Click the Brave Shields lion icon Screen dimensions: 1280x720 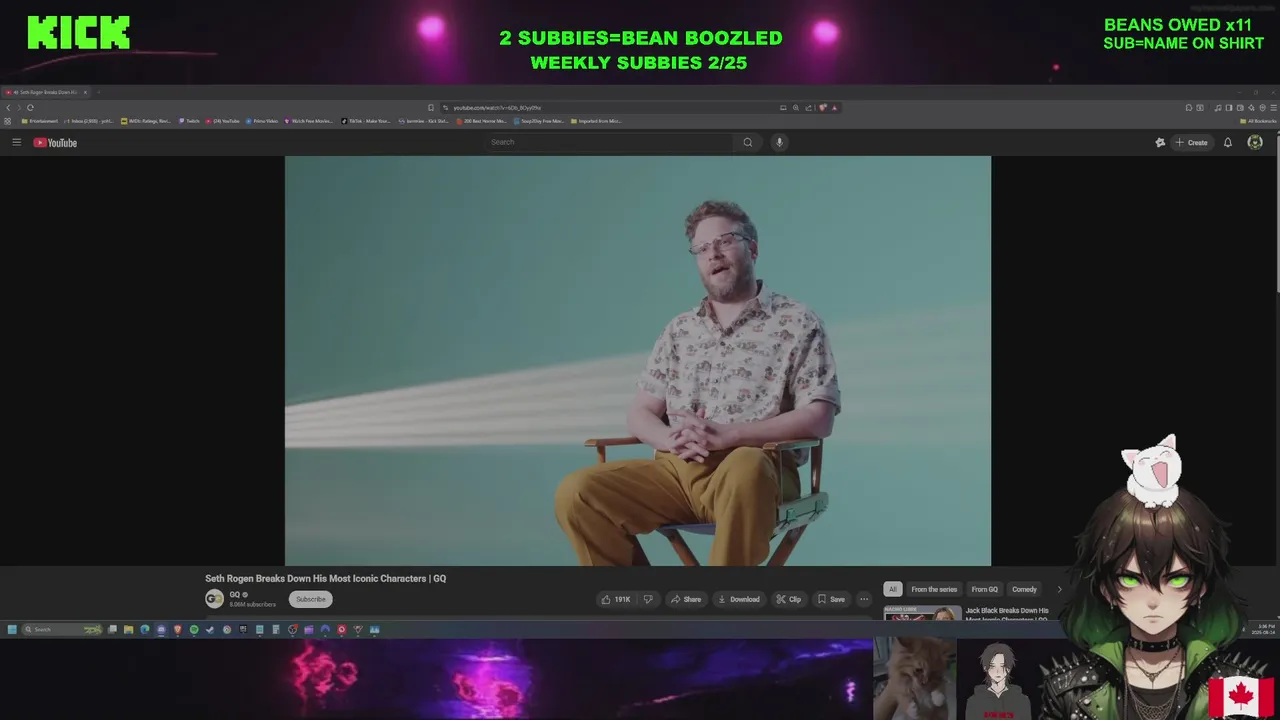pyautogui.click(x=823, y=107)
